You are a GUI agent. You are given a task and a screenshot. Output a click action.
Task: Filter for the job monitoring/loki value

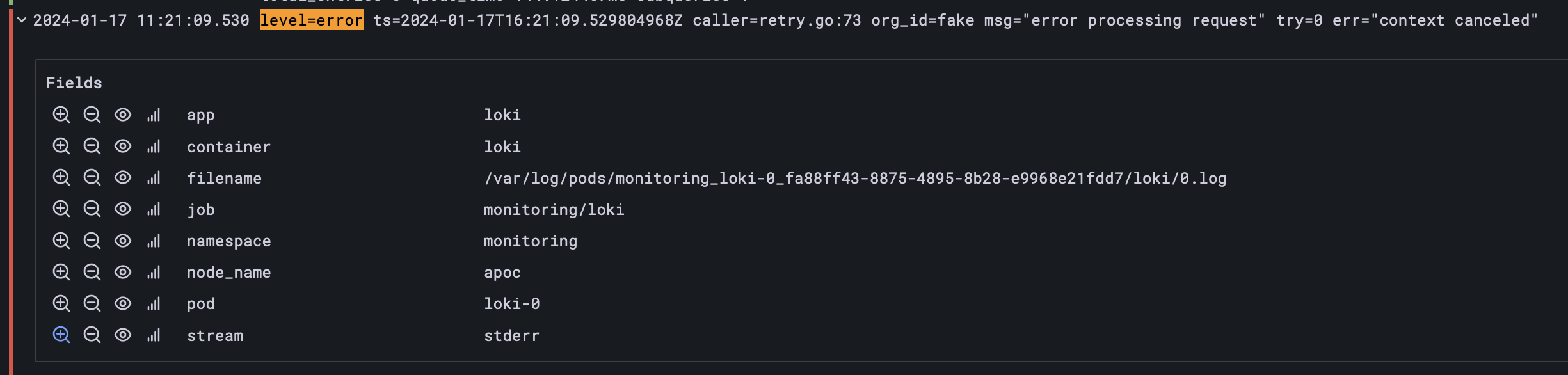tap(61, 209)
